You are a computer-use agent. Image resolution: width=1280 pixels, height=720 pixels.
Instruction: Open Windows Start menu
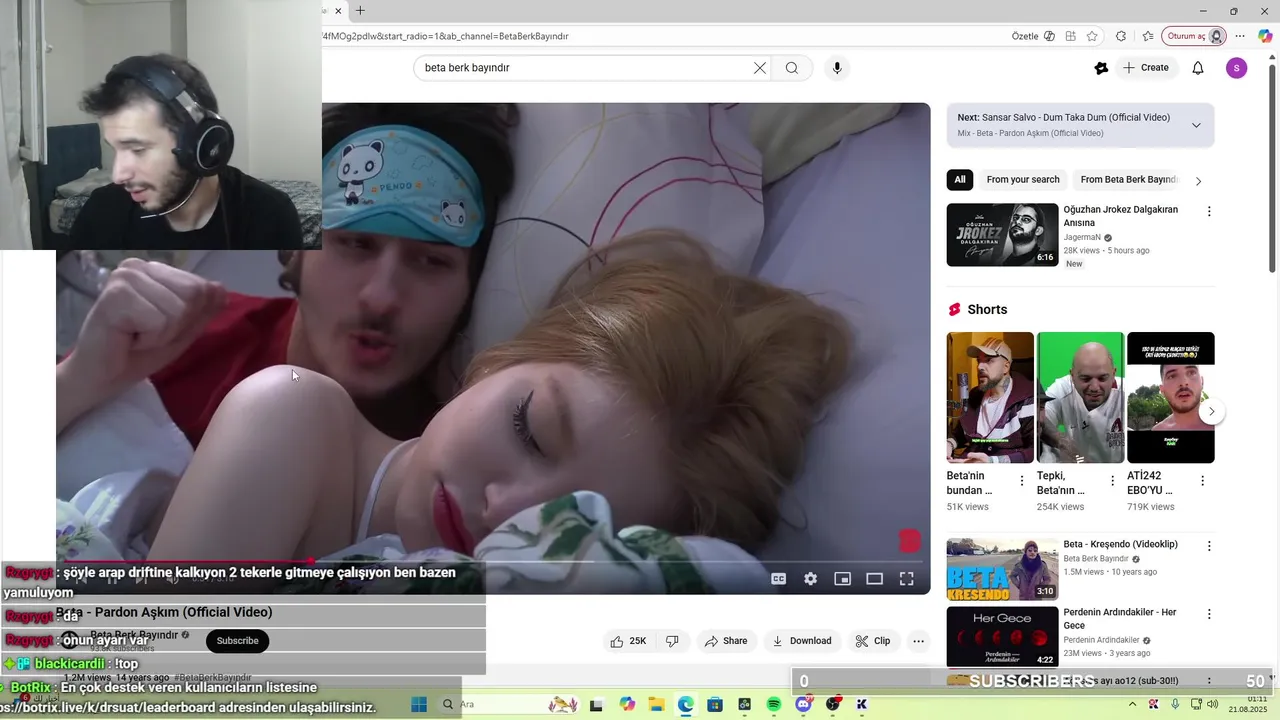[x=419, y=705]
